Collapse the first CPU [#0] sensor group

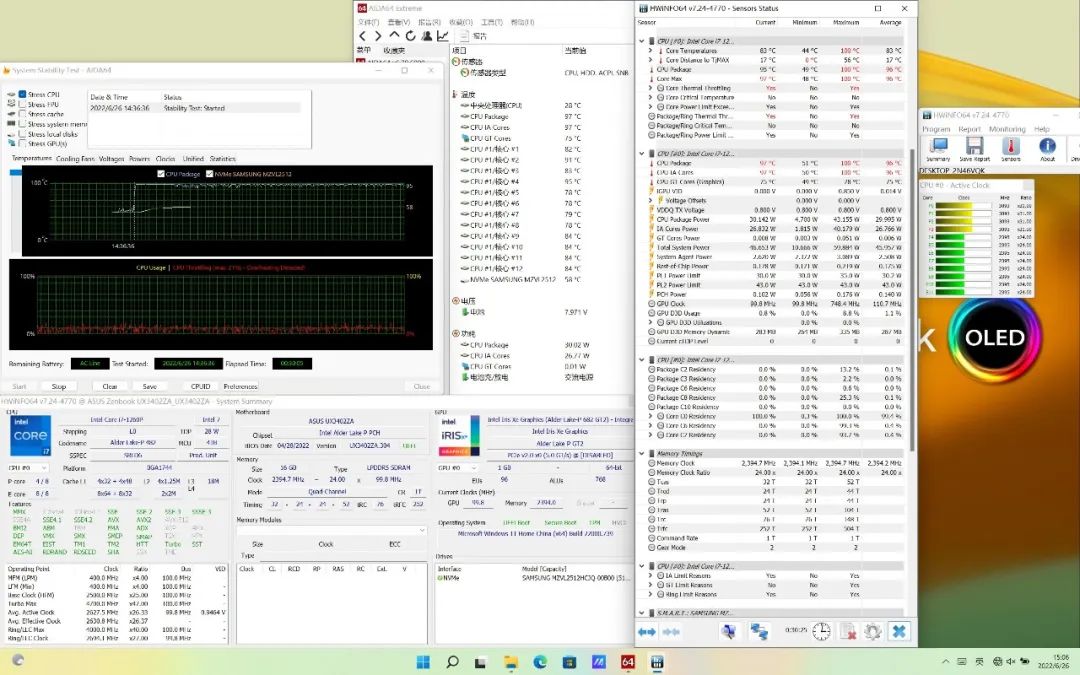[642, 41]
